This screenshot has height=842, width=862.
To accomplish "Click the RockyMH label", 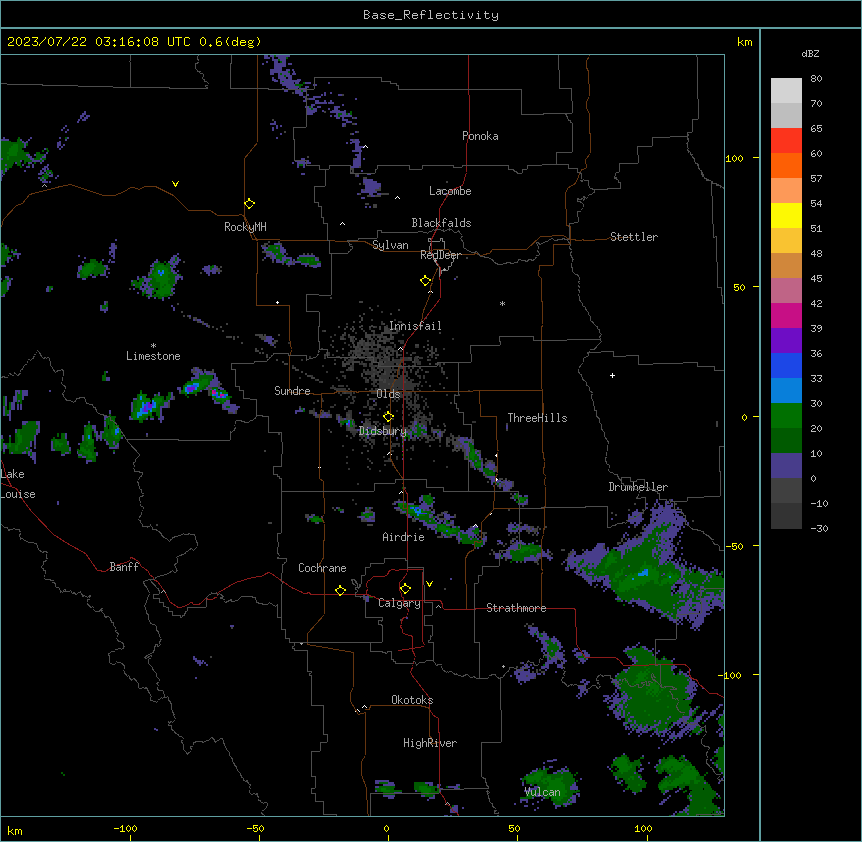I will (245, 227).
